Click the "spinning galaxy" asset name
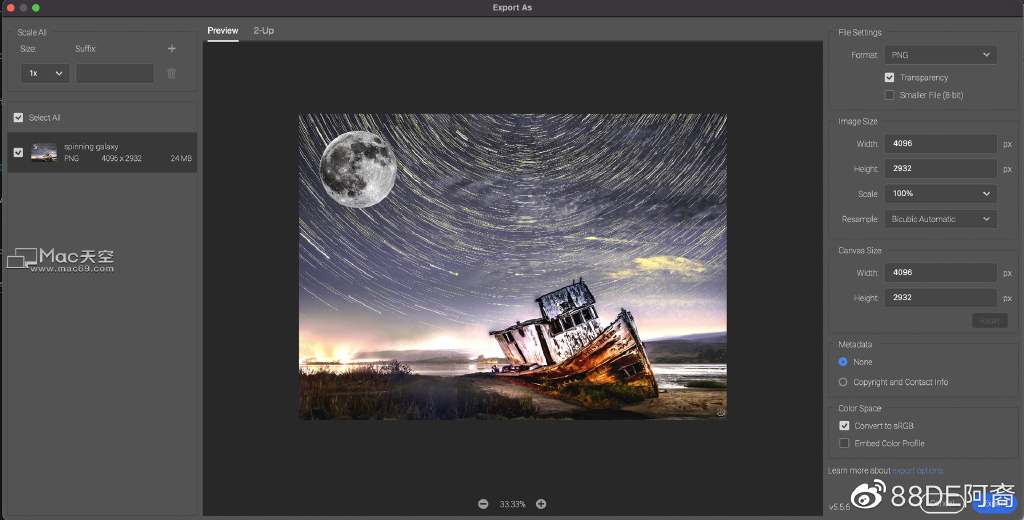The image size is (1024, 520). [91, 146]
